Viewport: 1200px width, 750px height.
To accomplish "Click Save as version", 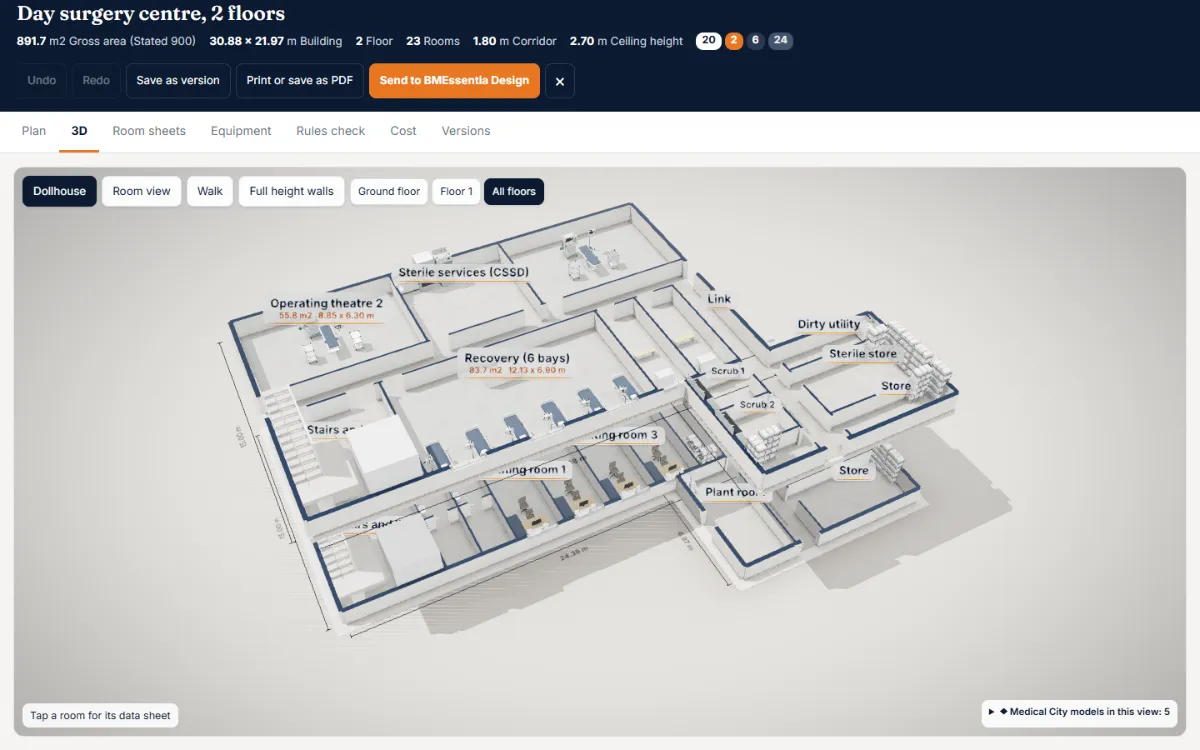I will [x=178, y=81].
